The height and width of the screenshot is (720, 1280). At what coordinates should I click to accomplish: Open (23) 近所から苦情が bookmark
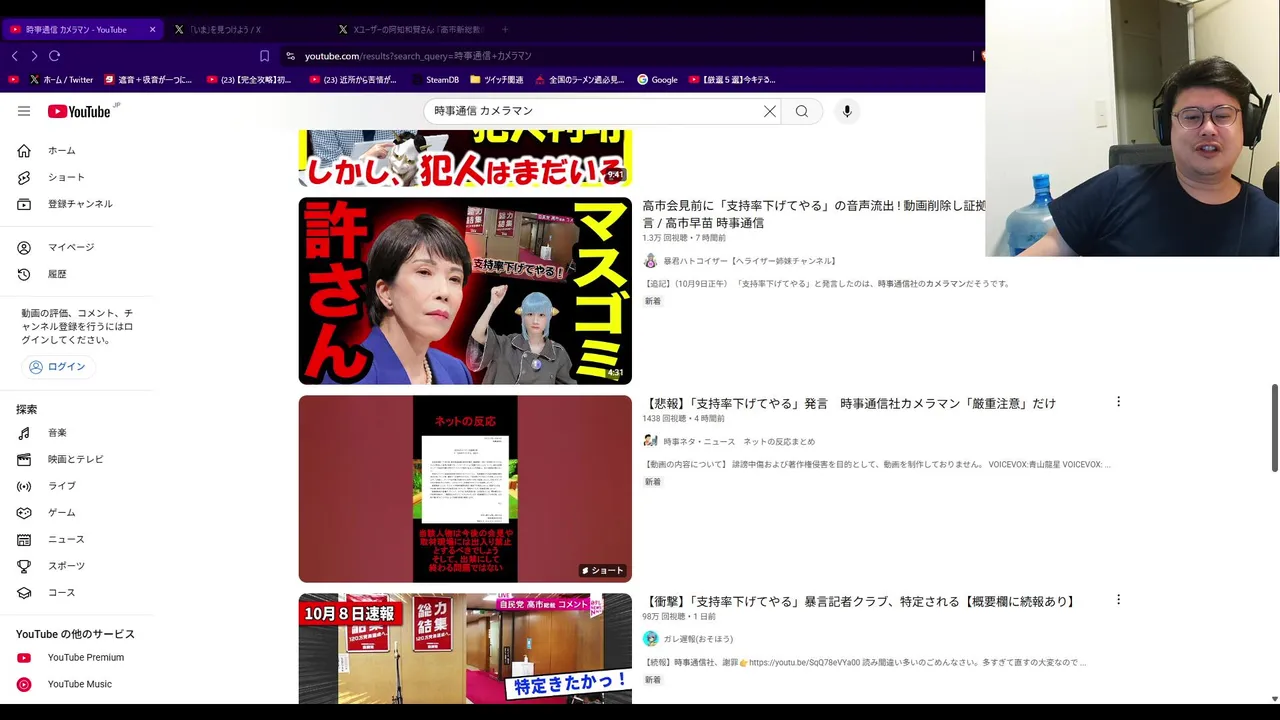pos(352,79)
